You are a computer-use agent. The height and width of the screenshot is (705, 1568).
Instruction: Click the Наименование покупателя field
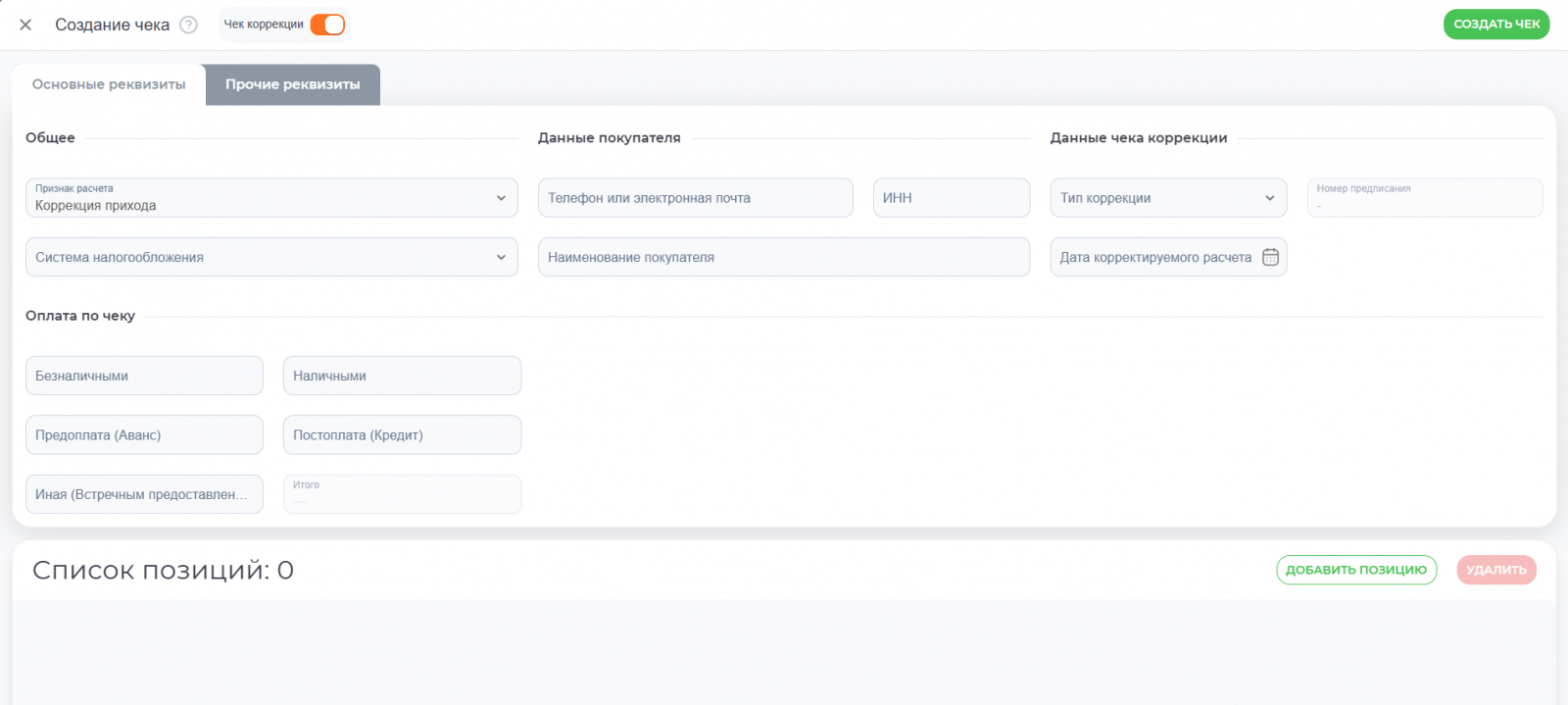[x=784, y=257]
